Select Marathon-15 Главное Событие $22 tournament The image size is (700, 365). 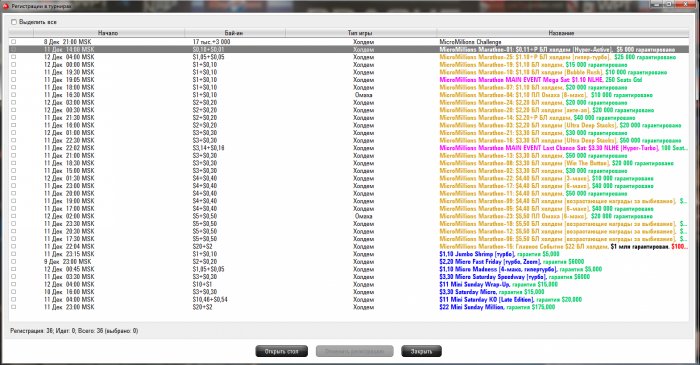point(563,246)
